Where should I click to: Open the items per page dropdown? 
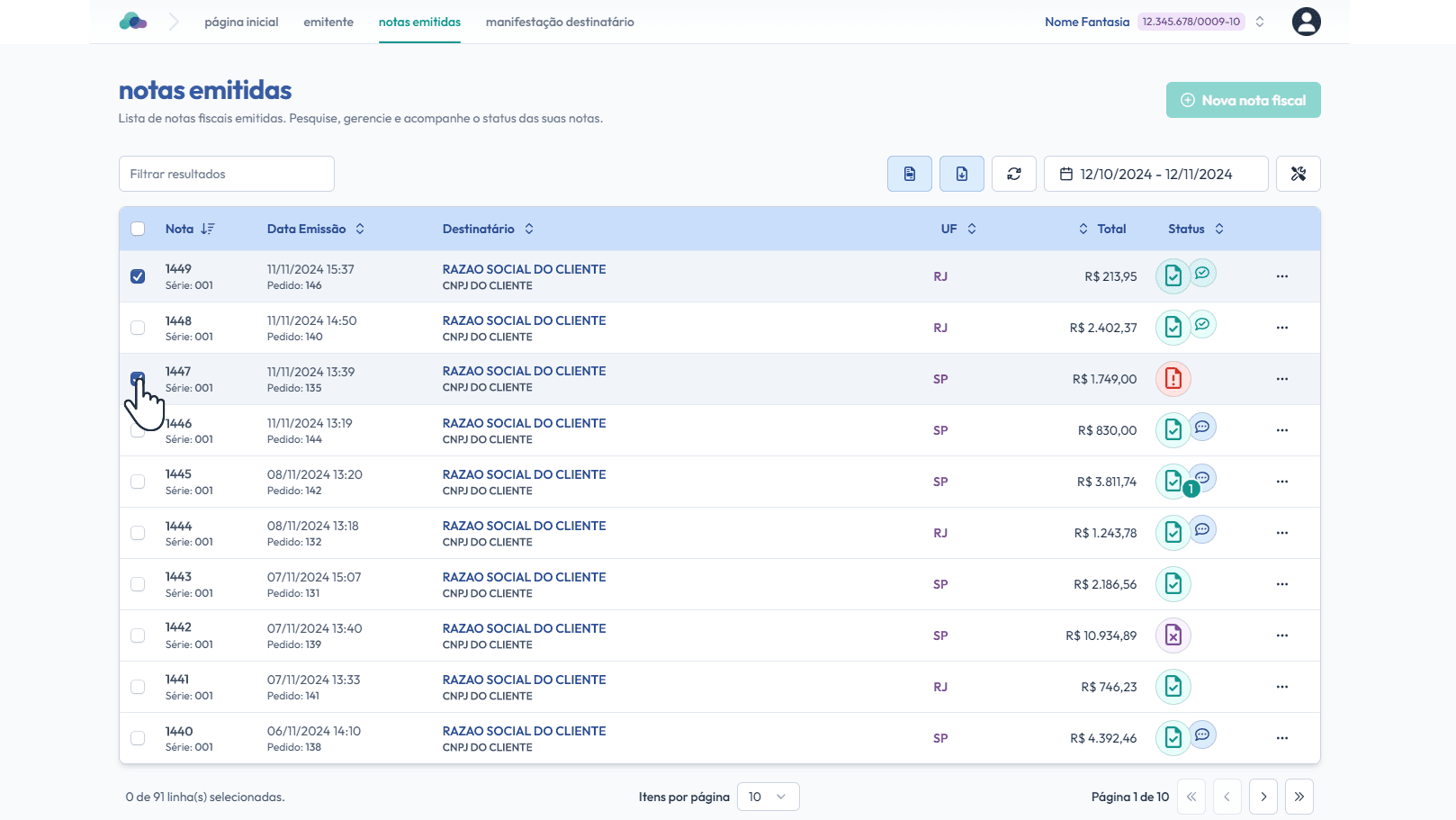tap(768, 797)
